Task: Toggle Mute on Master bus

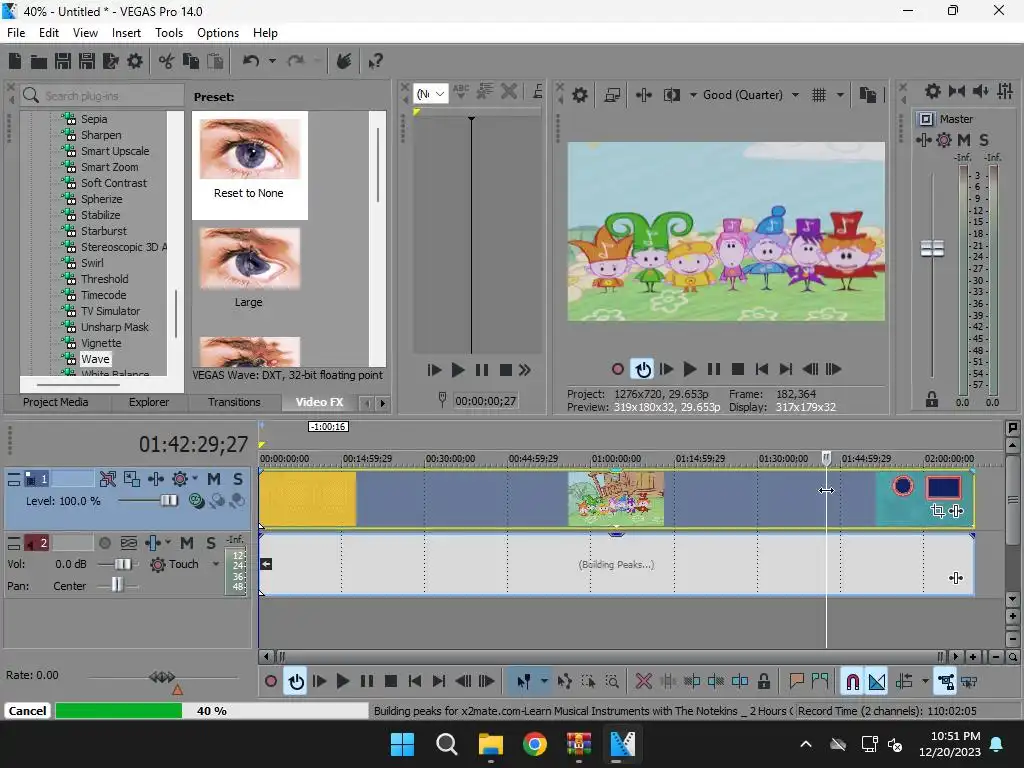Action: point(963,140)
